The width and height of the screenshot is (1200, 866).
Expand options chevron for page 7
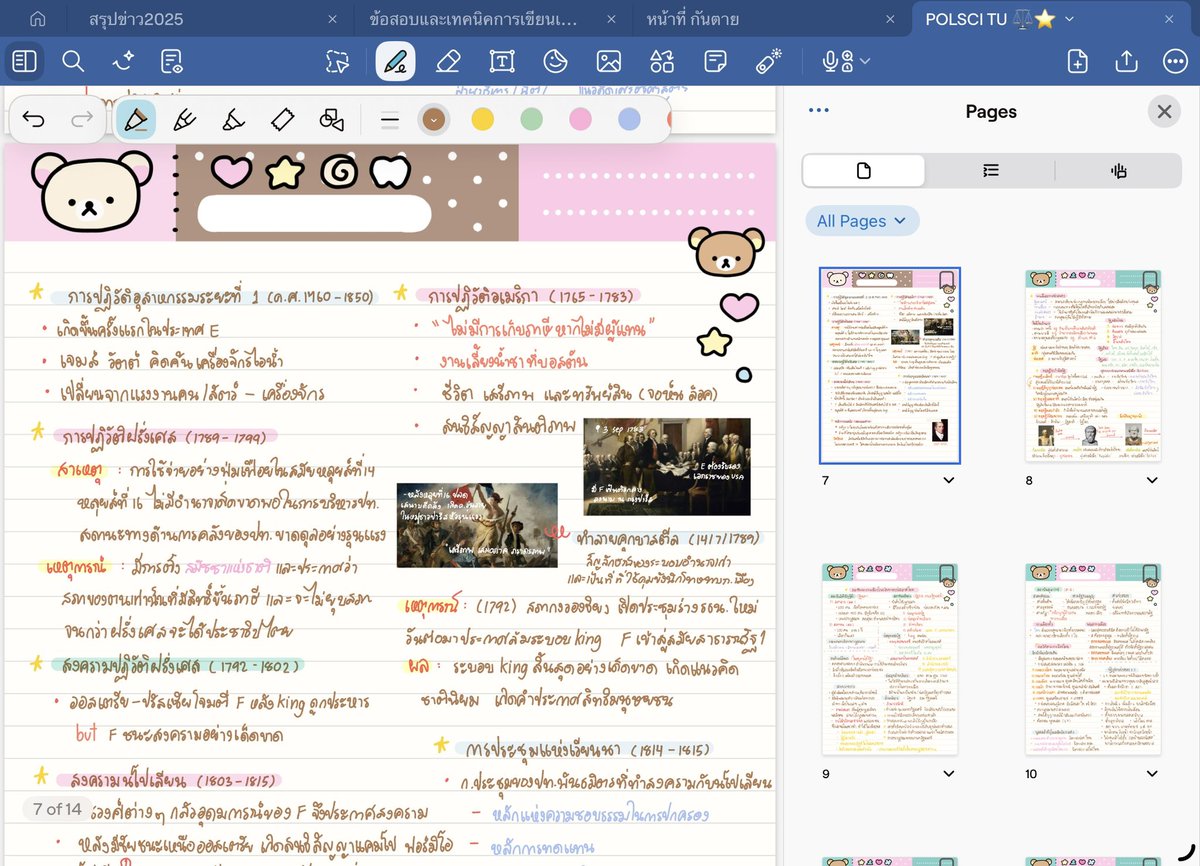(x=948, y=481)
